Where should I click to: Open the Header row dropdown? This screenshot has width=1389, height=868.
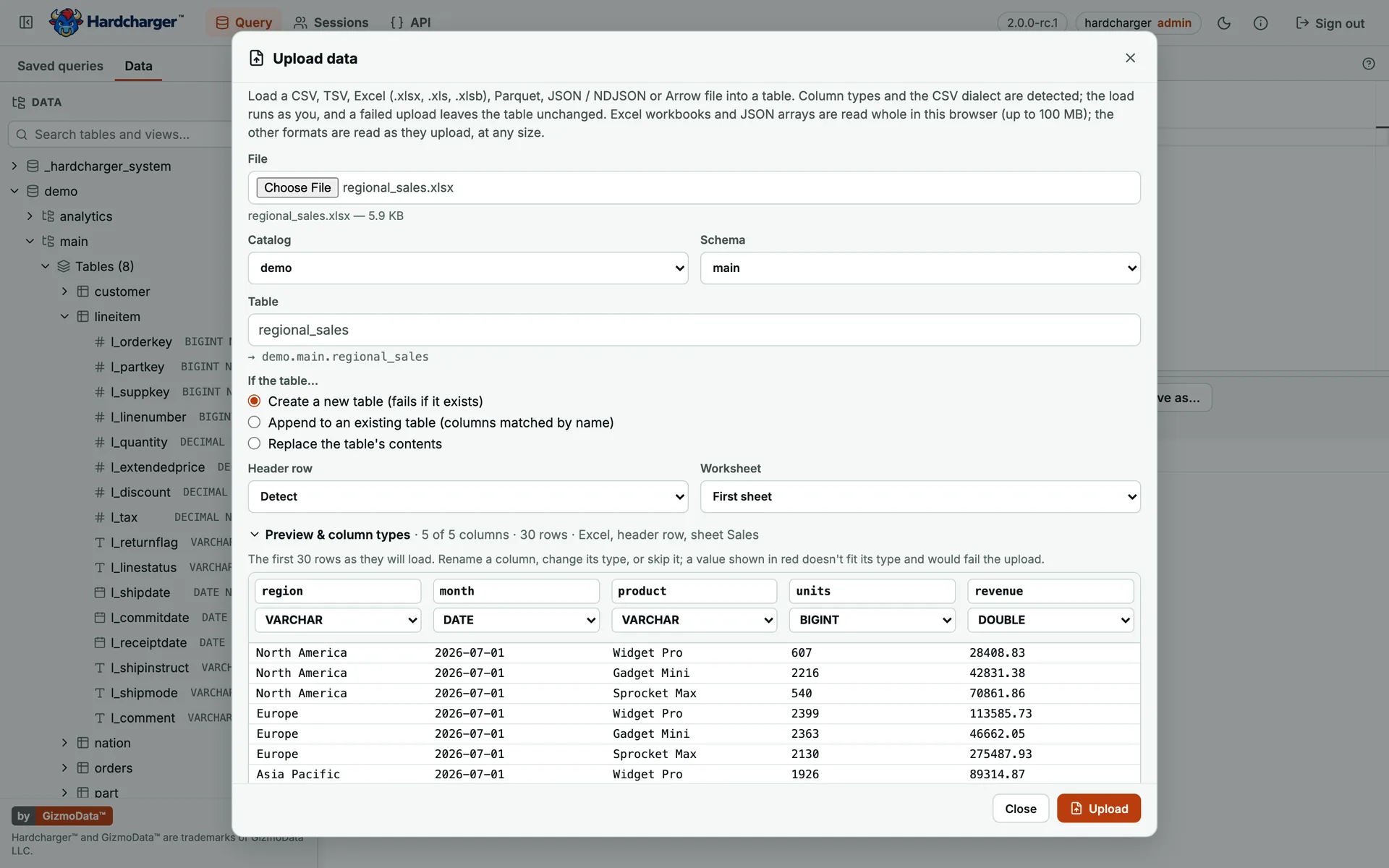(x=468, y=496)
